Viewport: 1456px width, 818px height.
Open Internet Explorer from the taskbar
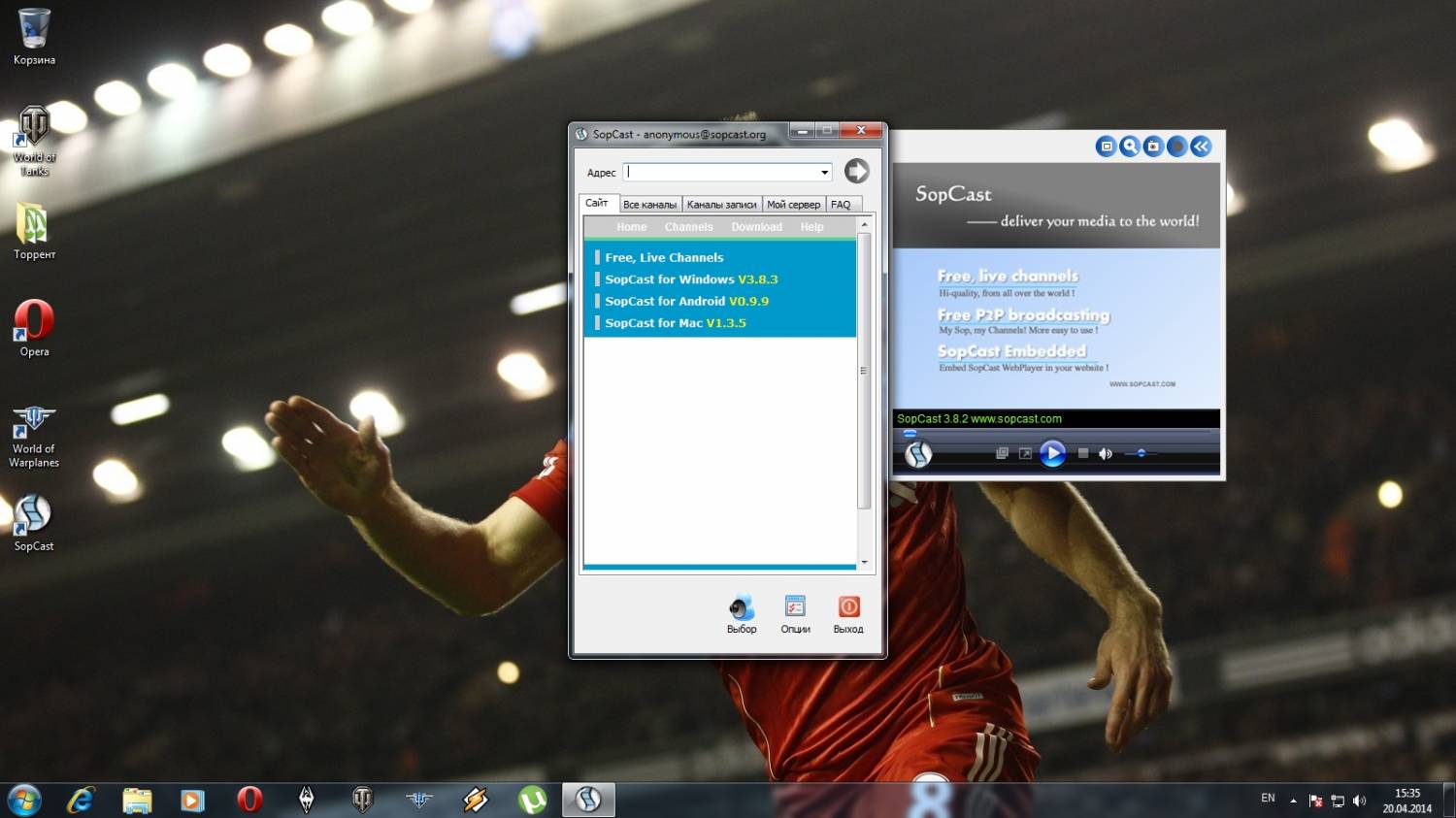tap(81, 800)
